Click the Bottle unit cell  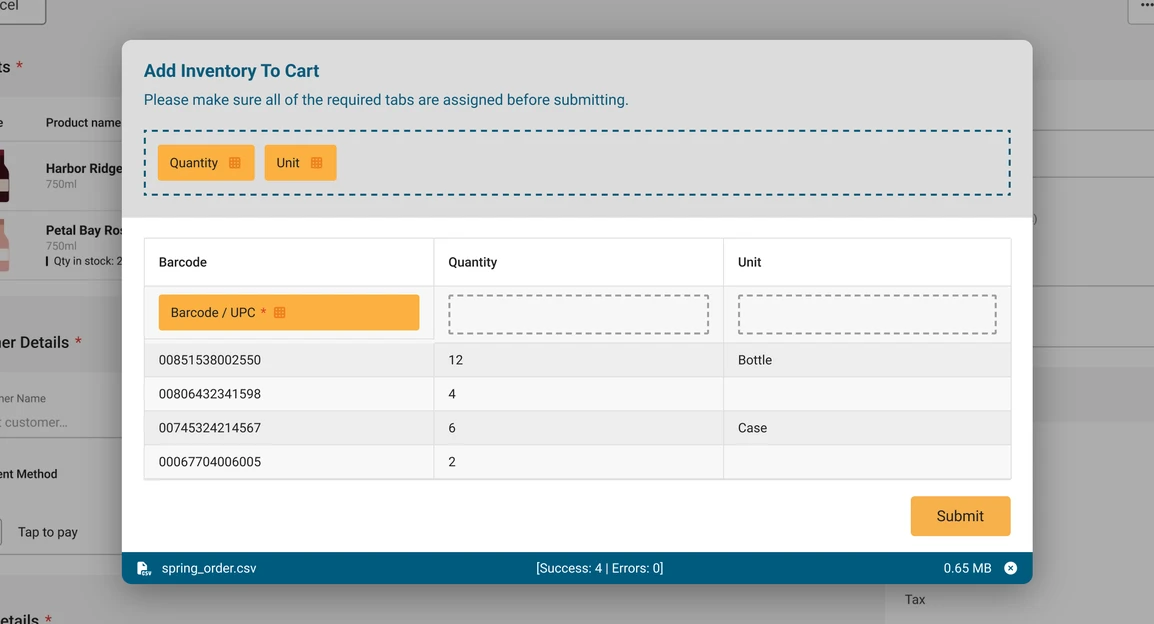(x=867, y=360)
